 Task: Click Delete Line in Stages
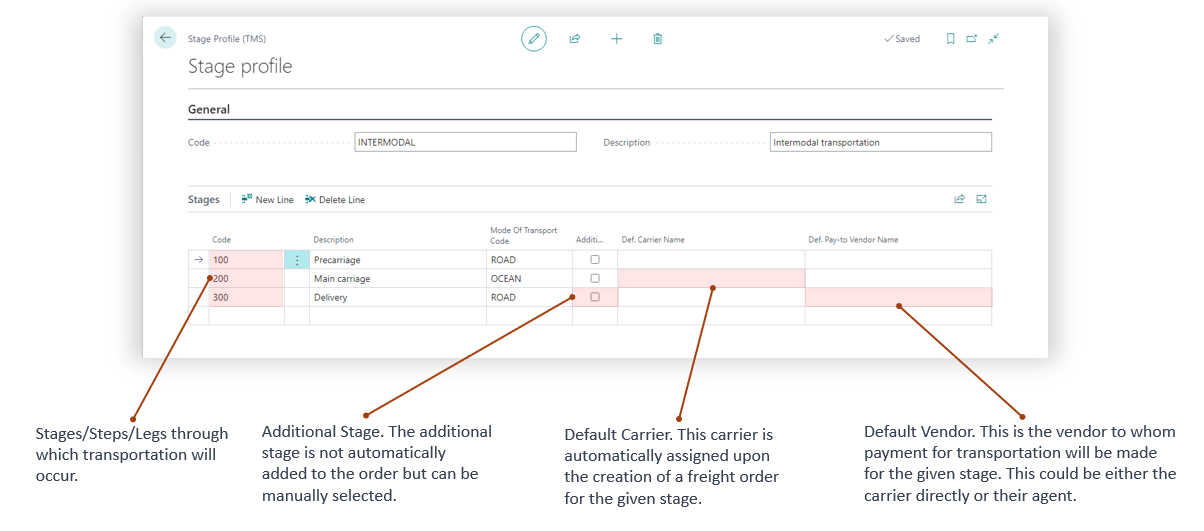335,200
